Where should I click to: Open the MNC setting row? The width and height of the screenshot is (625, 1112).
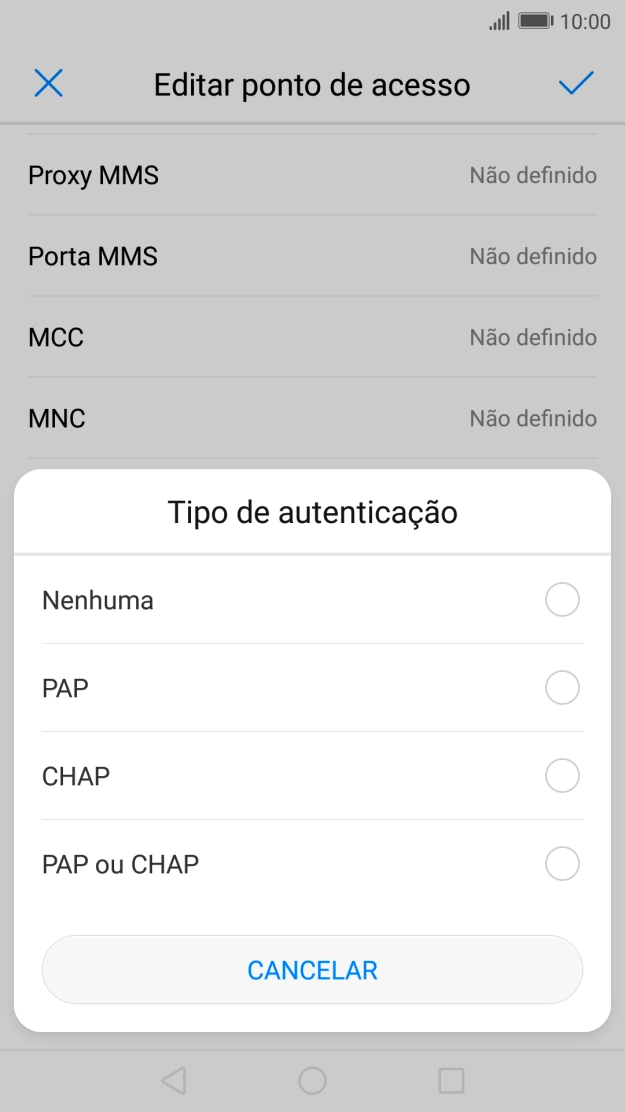point(312,419)
